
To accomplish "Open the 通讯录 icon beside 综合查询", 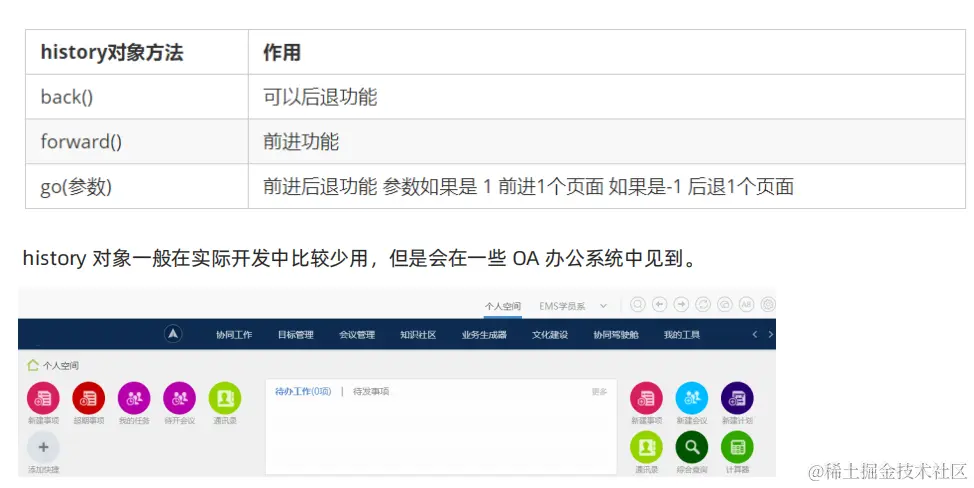I will [646, 447].
